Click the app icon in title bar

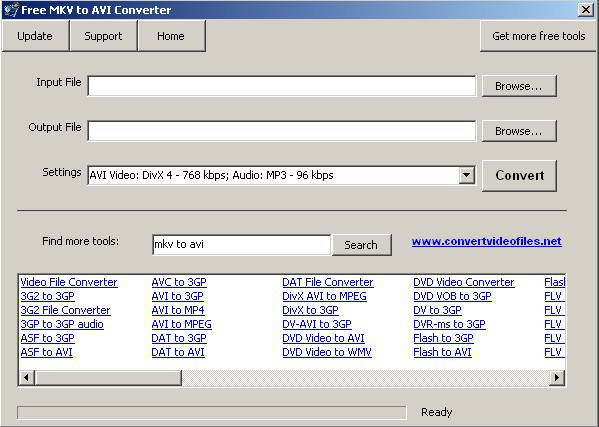tap(11, 10)
